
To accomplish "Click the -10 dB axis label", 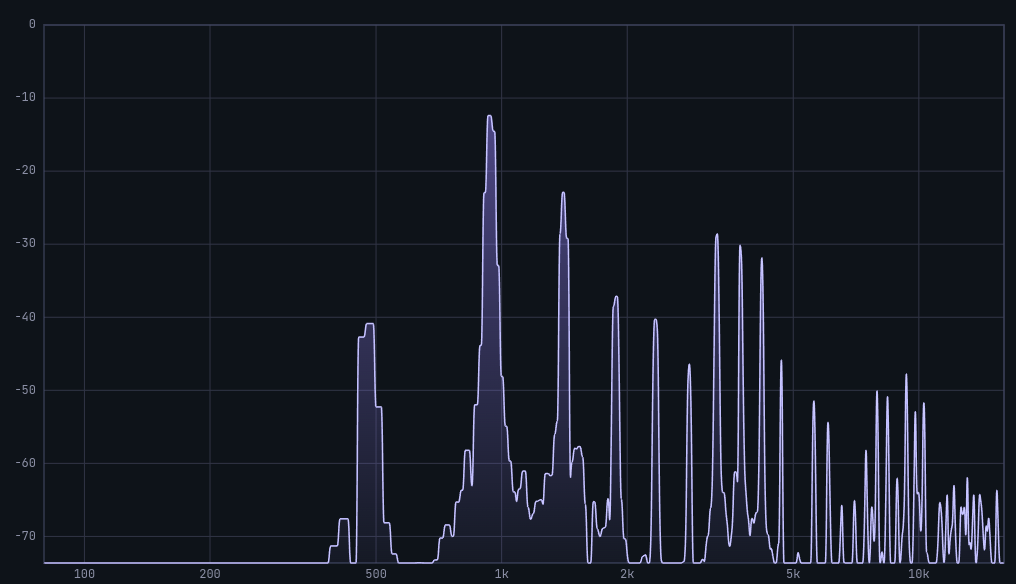I will click(x=26, y=98).
